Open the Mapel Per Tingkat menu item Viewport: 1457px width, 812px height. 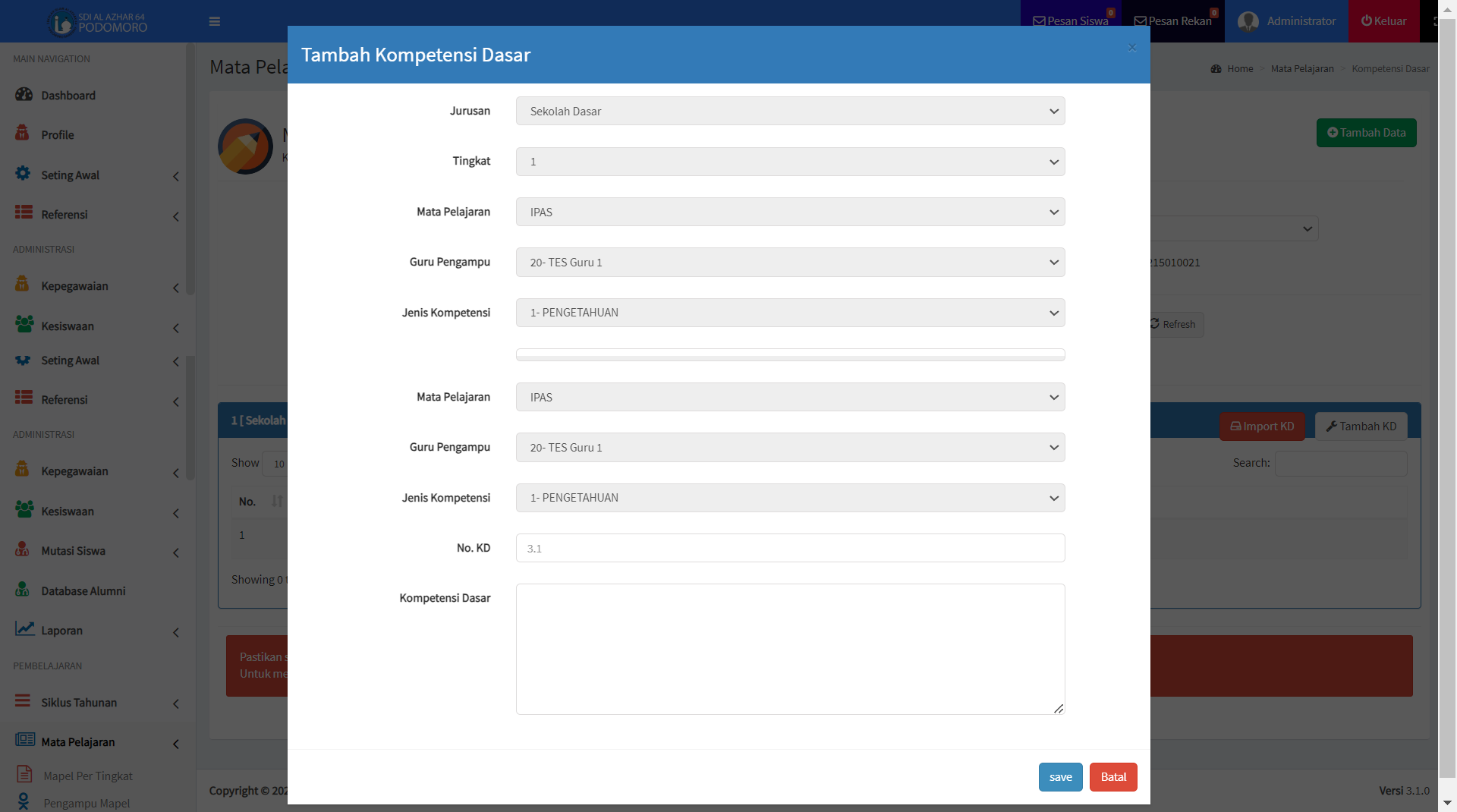87,776
